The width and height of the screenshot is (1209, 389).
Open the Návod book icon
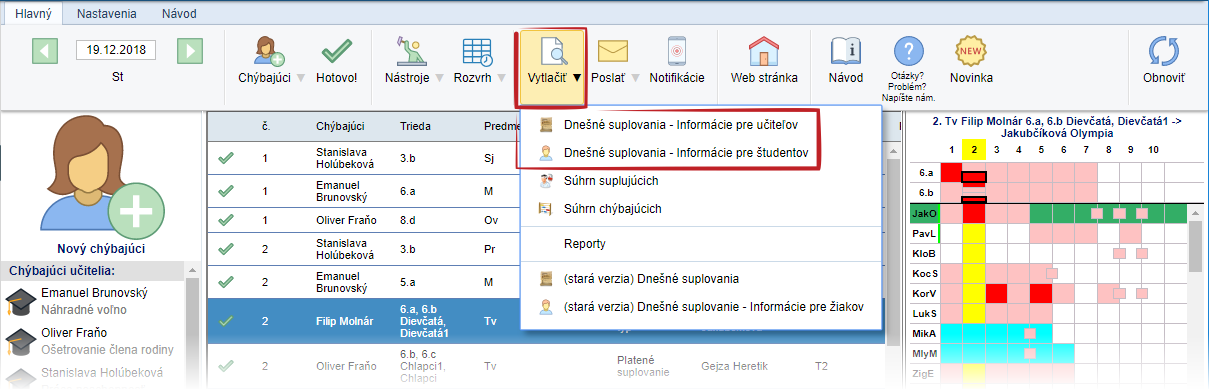[846, 52]
